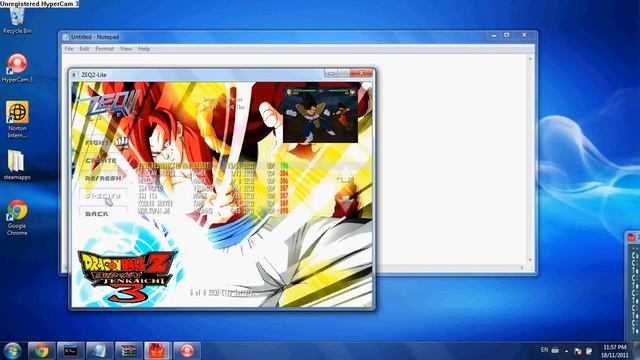Open the steamapps folder on the desktop
This screenshot has height=360, width=640.
point(17,165)
